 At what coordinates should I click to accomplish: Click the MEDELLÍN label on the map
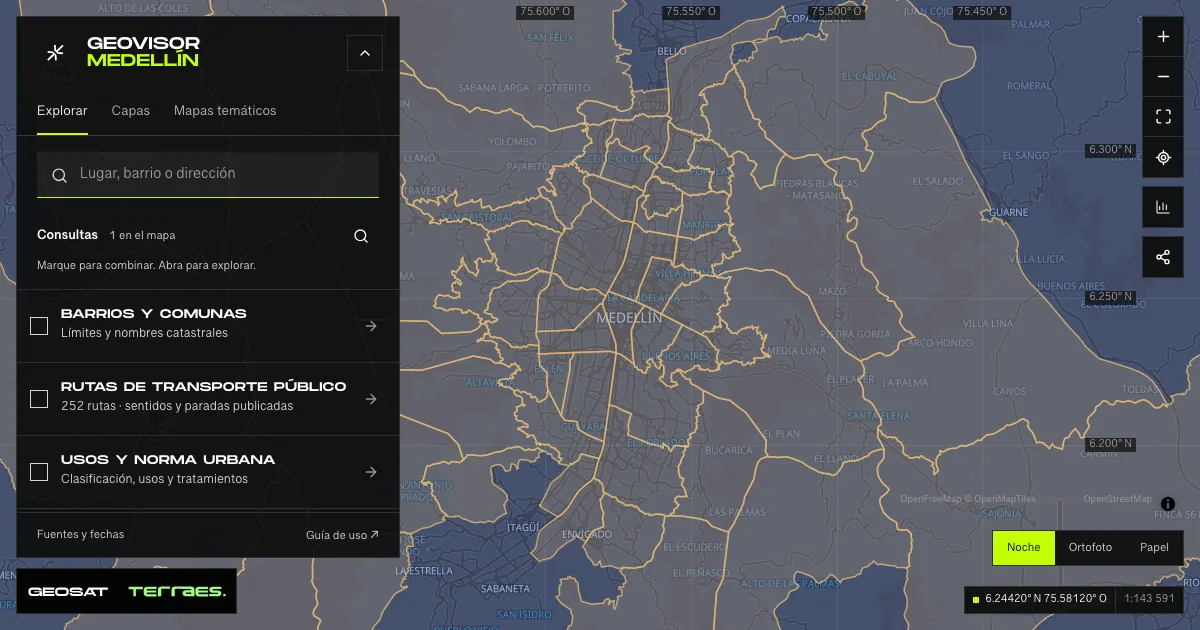tap(628, 318)
